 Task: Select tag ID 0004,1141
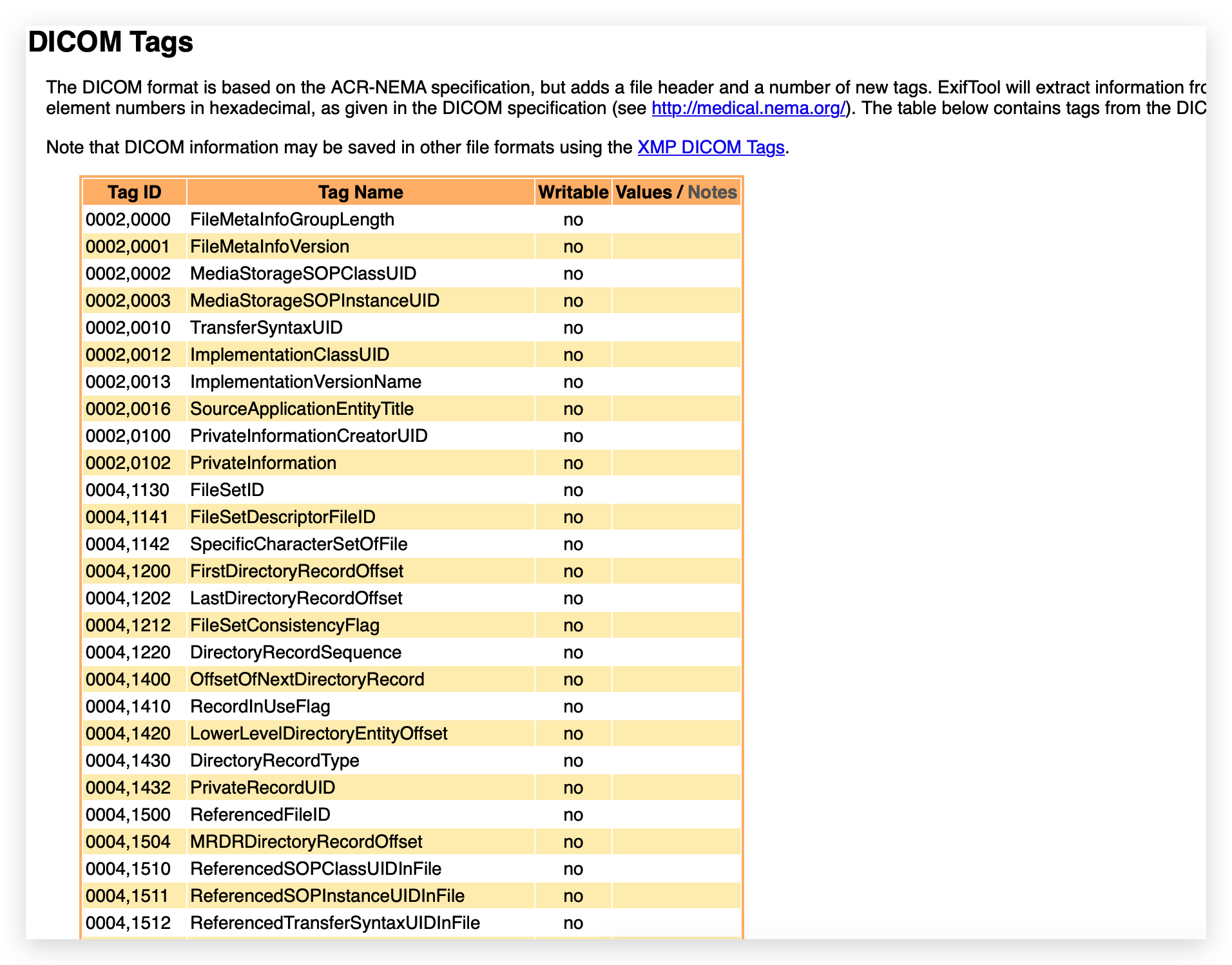pos(127,517)
